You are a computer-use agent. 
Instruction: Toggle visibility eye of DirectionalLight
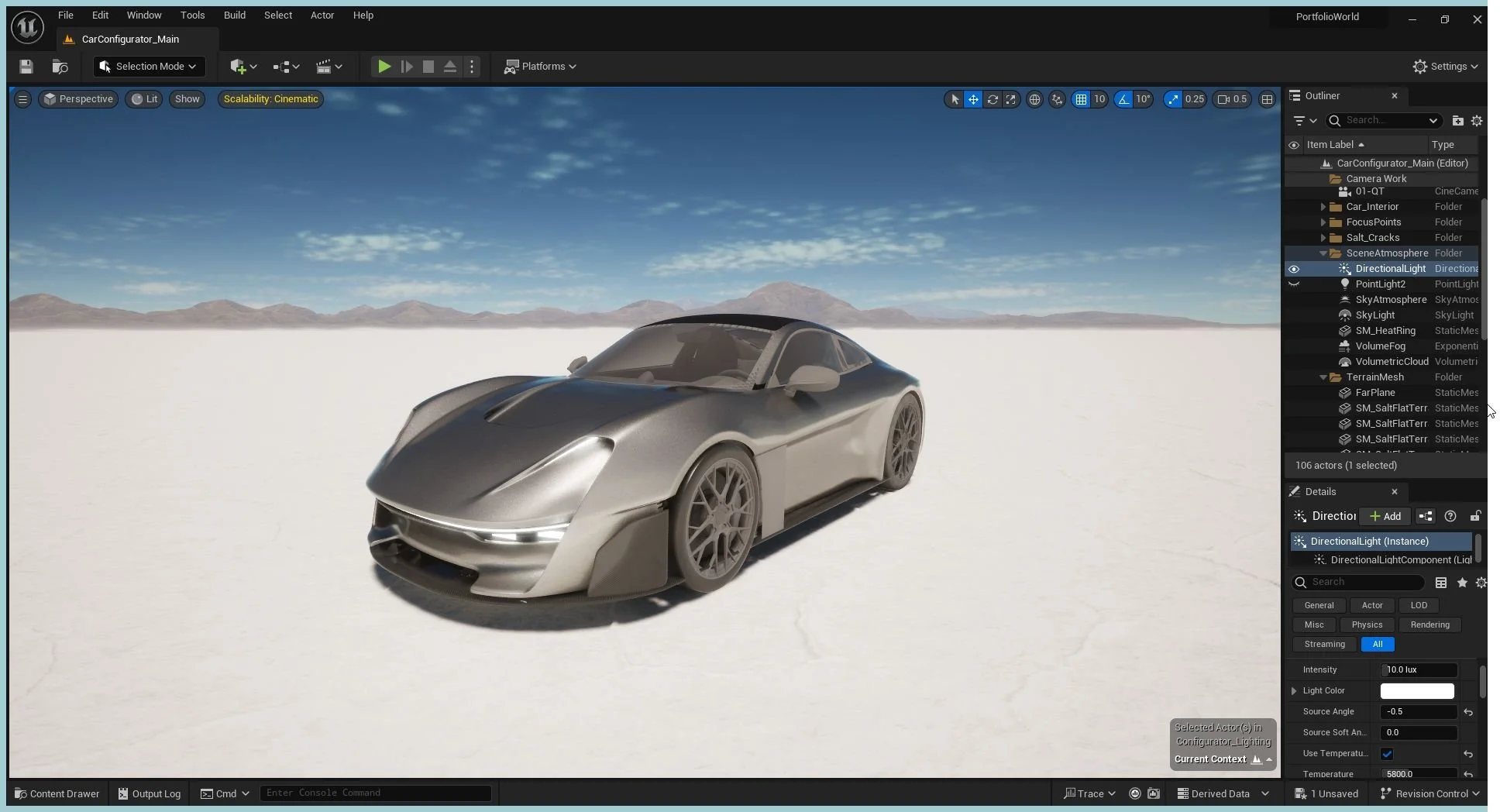tap(1293, 269)
